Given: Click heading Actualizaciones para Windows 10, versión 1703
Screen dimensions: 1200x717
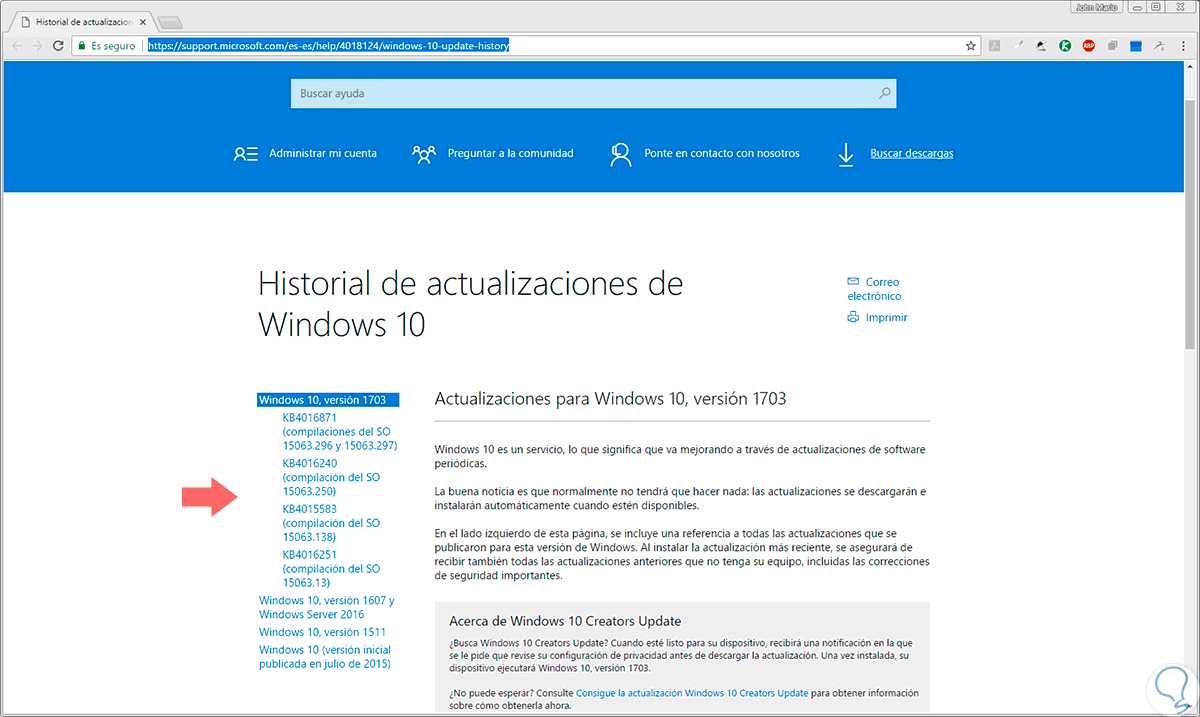Looking at the screenshot, I should click(610, 398).
